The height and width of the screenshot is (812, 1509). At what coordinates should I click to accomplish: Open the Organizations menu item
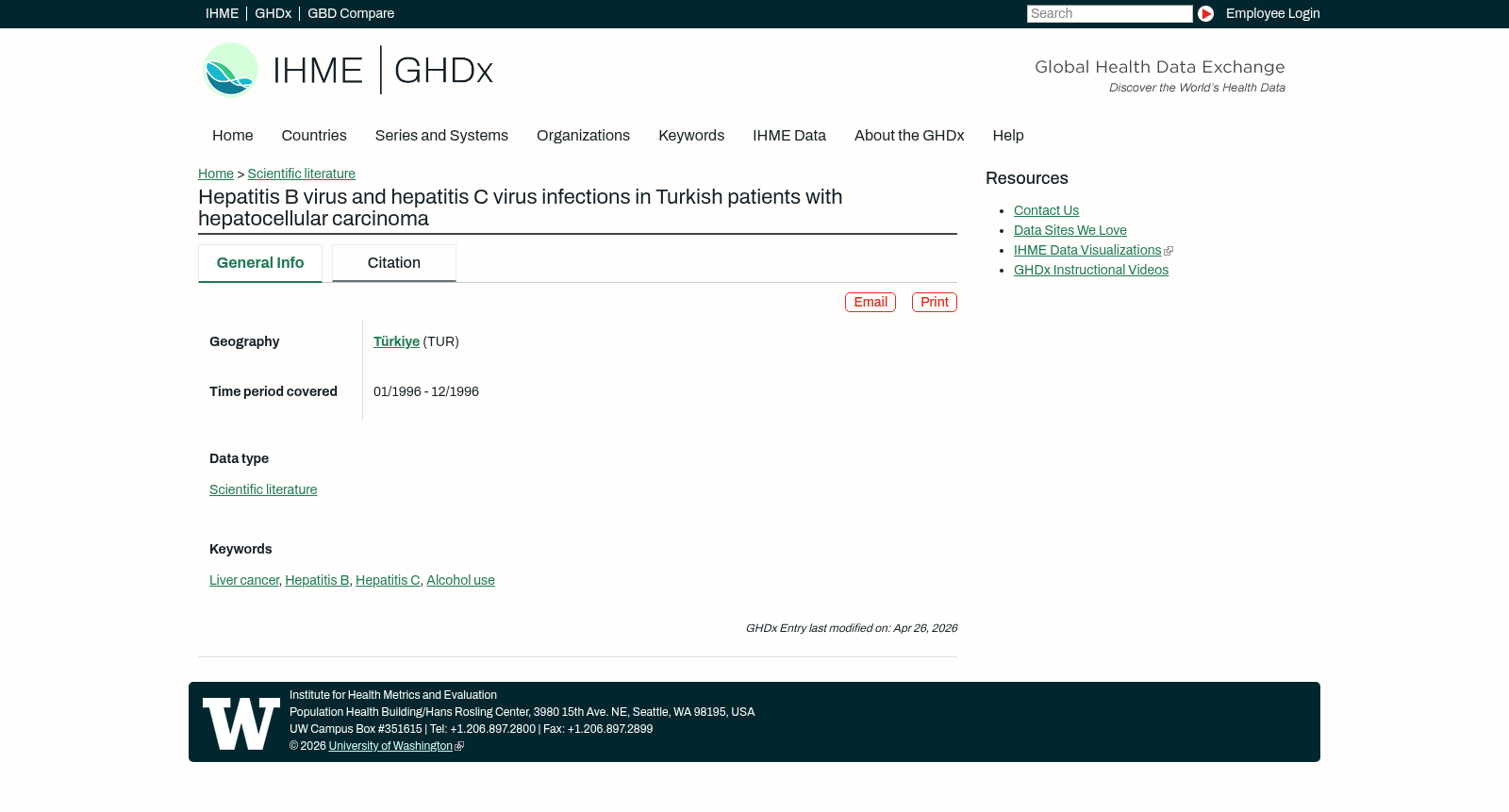coord(583,136)
